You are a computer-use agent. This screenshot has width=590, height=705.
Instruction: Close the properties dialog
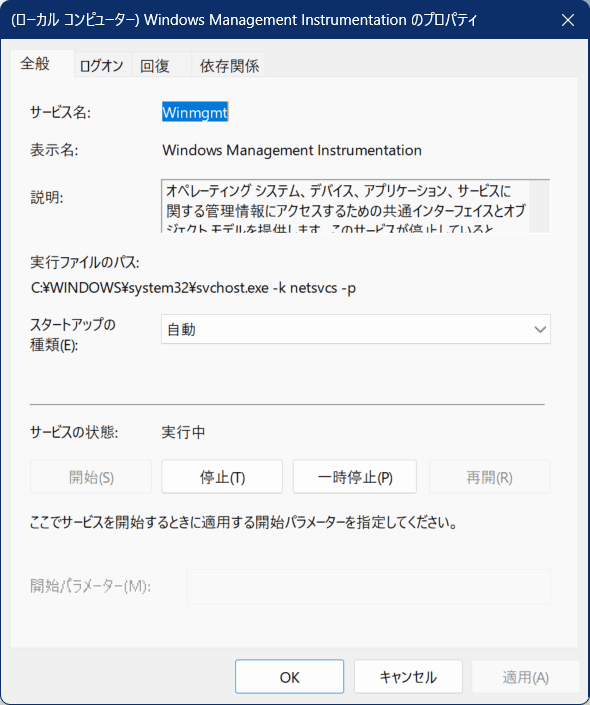pyautogui.click(x=568, y=20)
